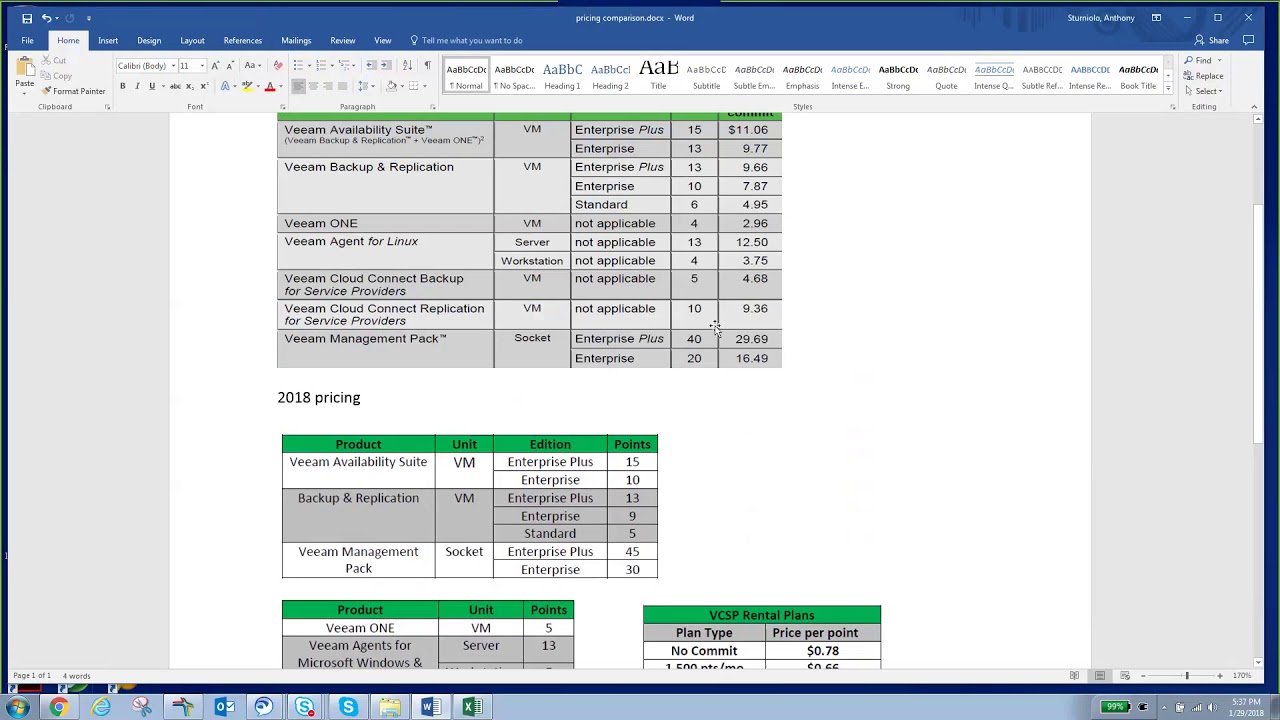Decrease paragraph indent
Viewport: 1280px width, 720px height.
point(371,66)
